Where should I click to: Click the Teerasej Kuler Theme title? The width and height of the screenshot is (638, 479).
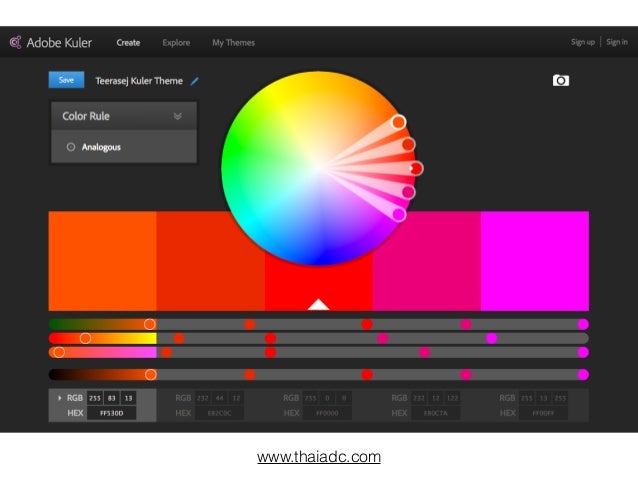139,81
